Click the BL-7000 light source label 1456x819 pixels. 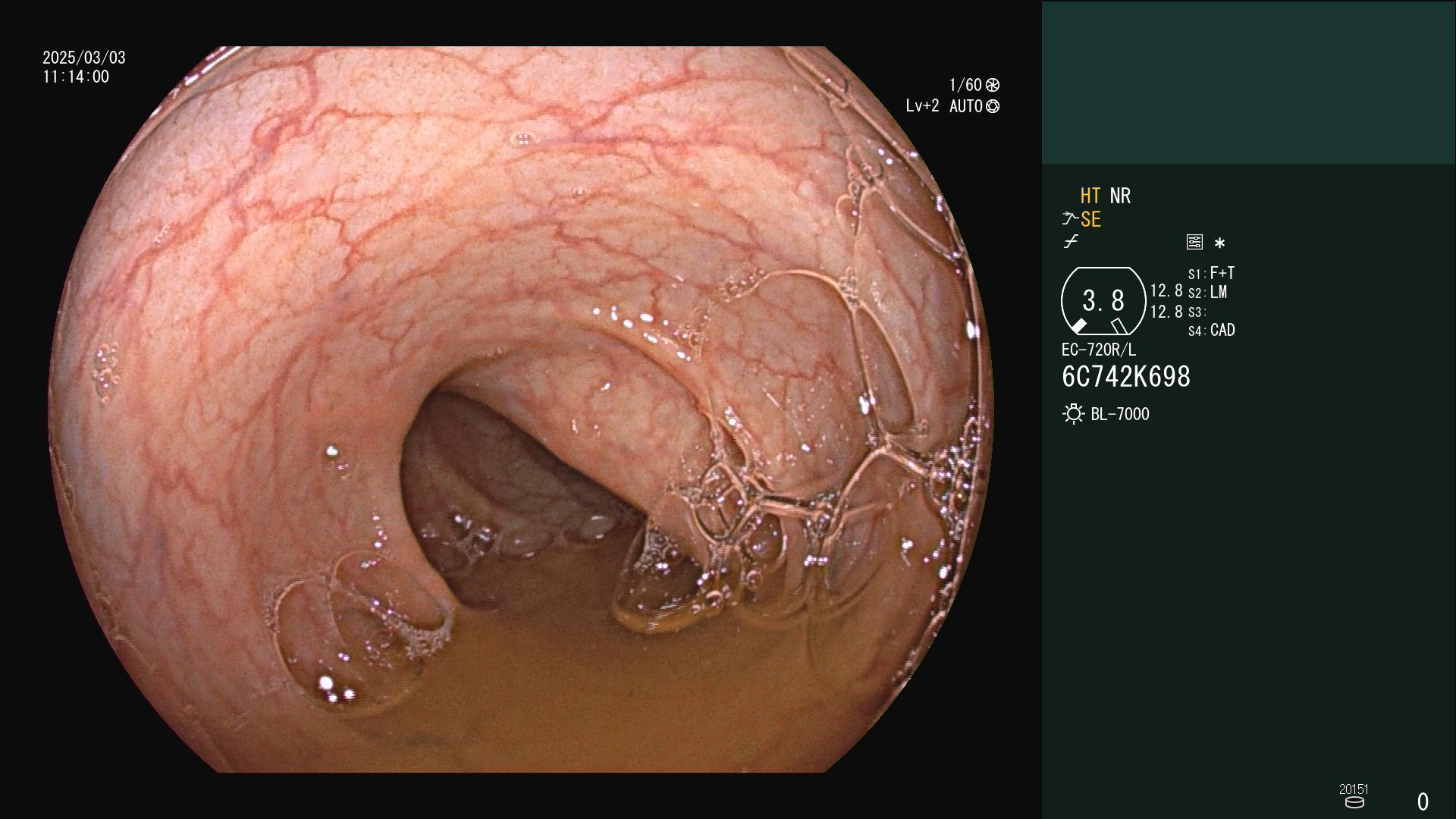[1120, 414]
